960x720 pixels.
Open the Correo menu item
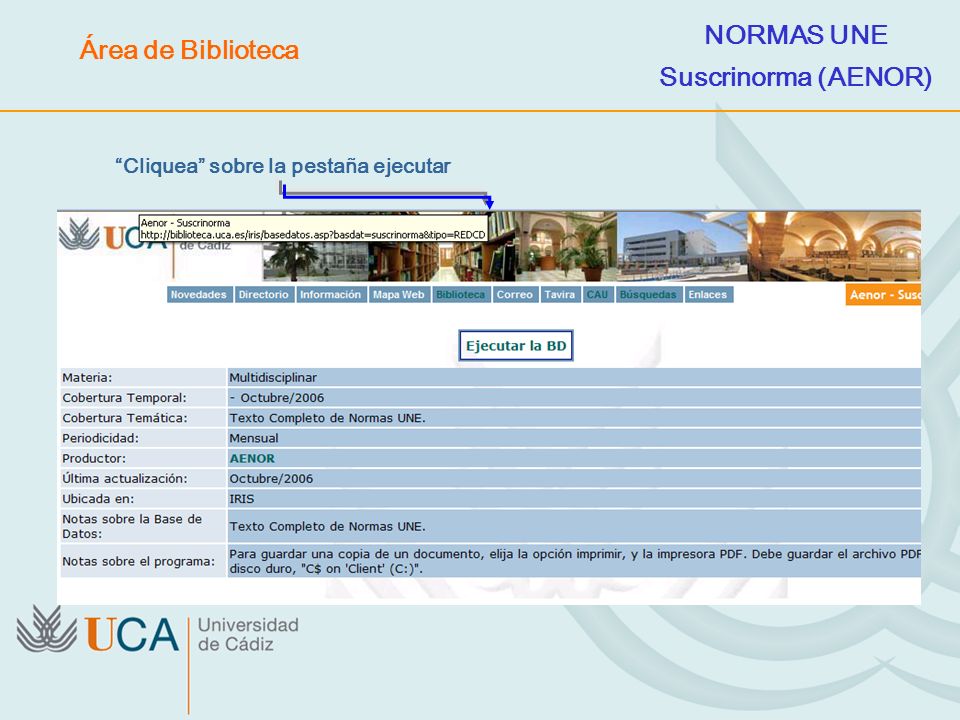pyautogui.click(x=515, y=294)
